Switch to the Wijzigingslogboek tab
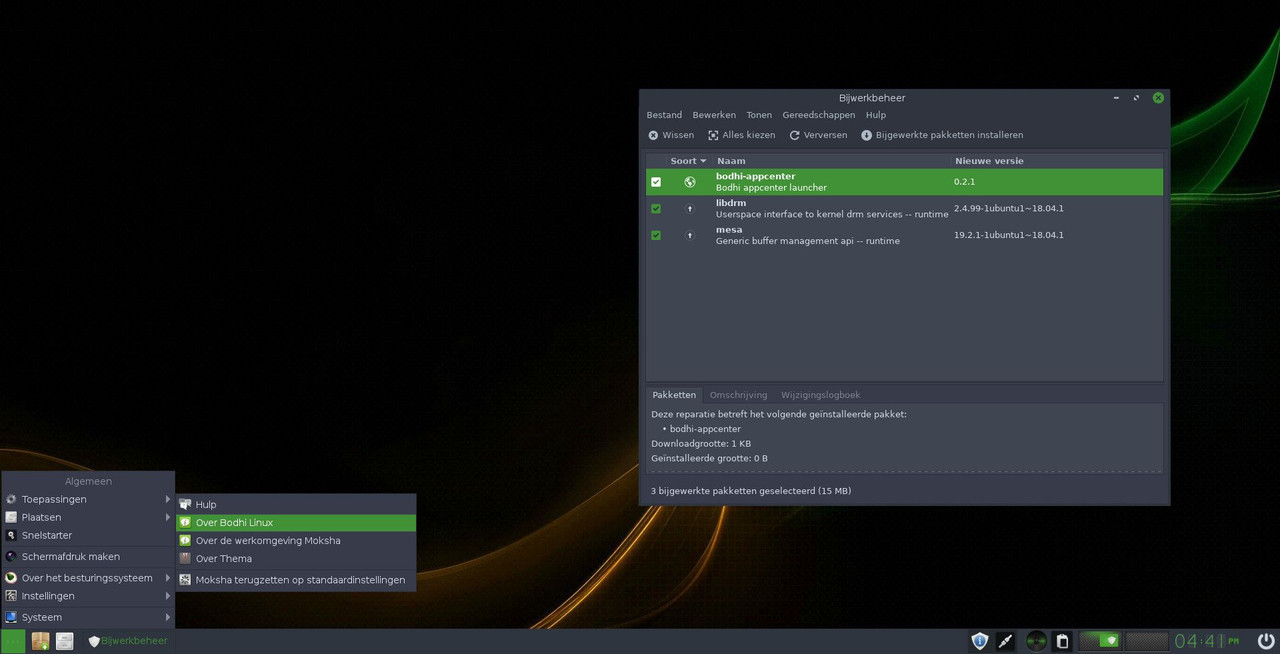Viewport: 1280px width, 654px height. [x=820, y=395]
